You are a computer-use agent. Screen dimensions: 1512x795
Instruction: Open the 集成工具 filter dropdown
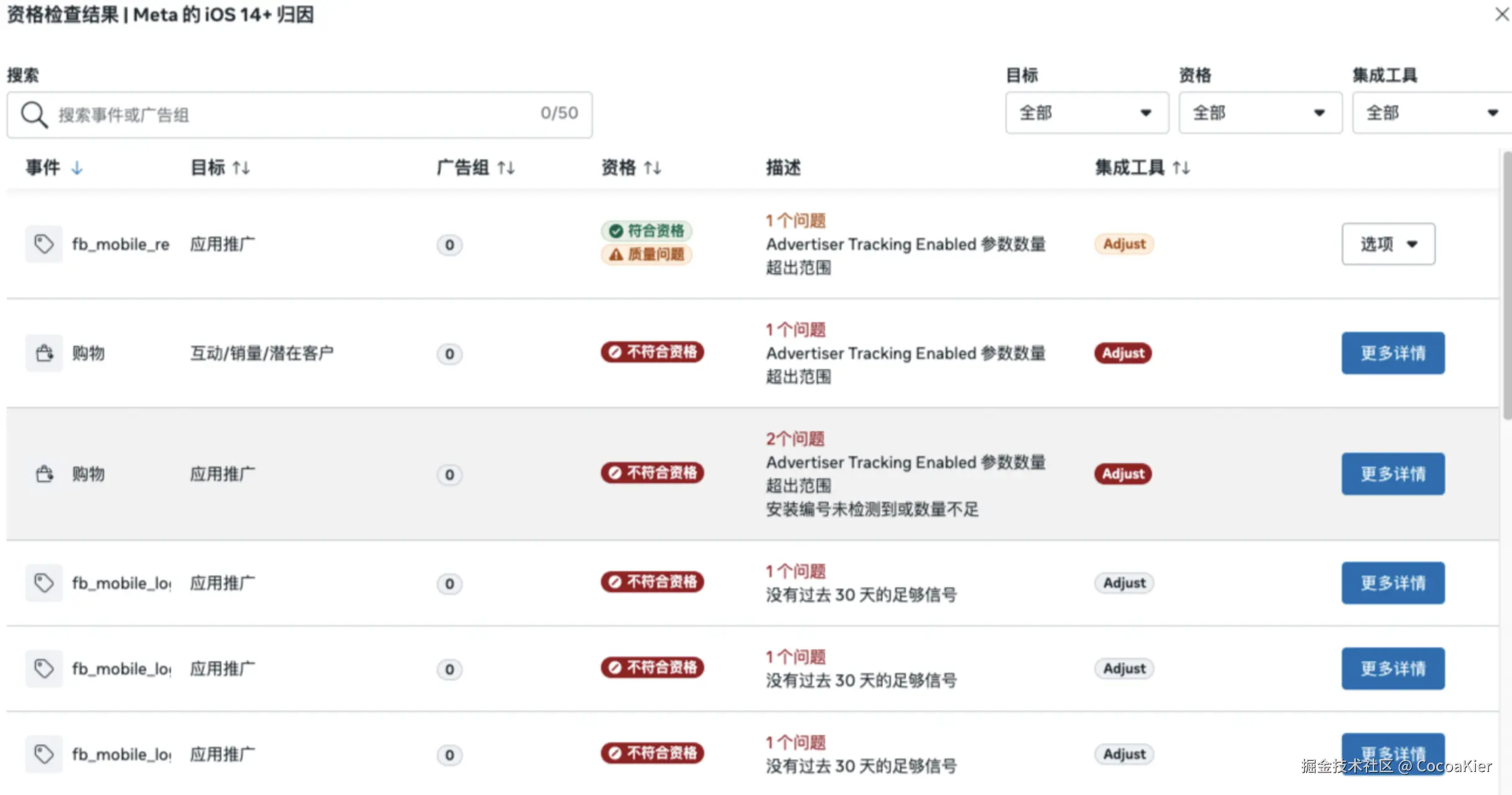(1432, 113)
